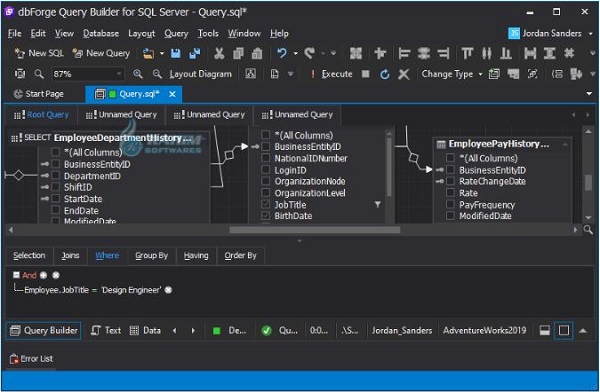The image size is (600, 392).
Task: Check the NationalIDNumber column checkbox
Action: [x=265, y=158]
